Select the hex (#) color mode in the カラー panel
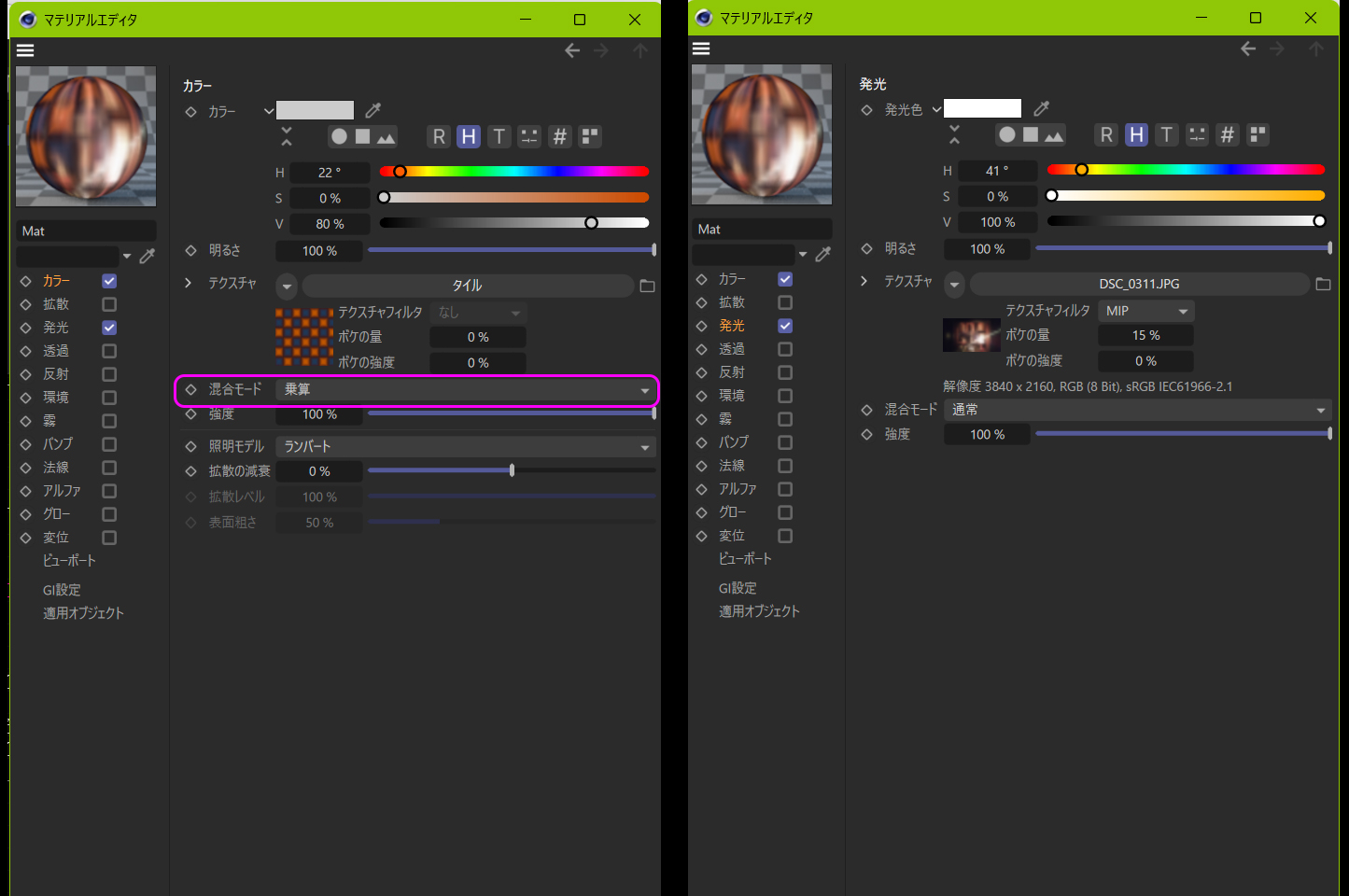 pos(559,137)
